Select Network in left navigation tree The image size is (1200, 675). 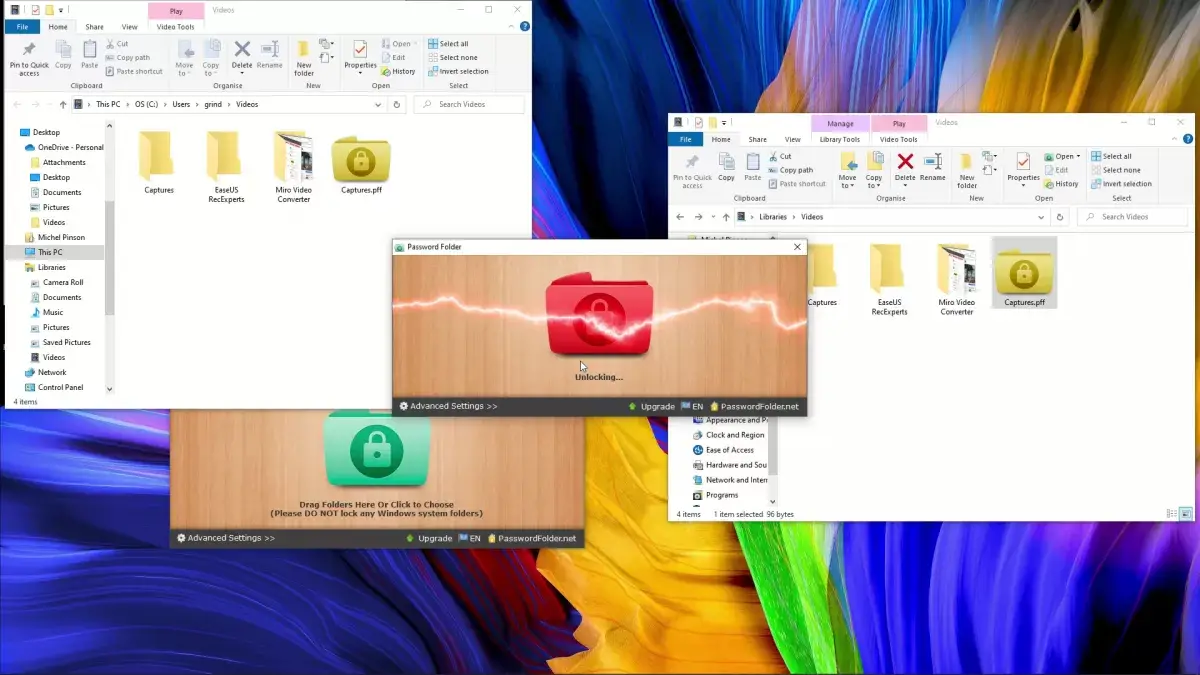coord(45,372)
